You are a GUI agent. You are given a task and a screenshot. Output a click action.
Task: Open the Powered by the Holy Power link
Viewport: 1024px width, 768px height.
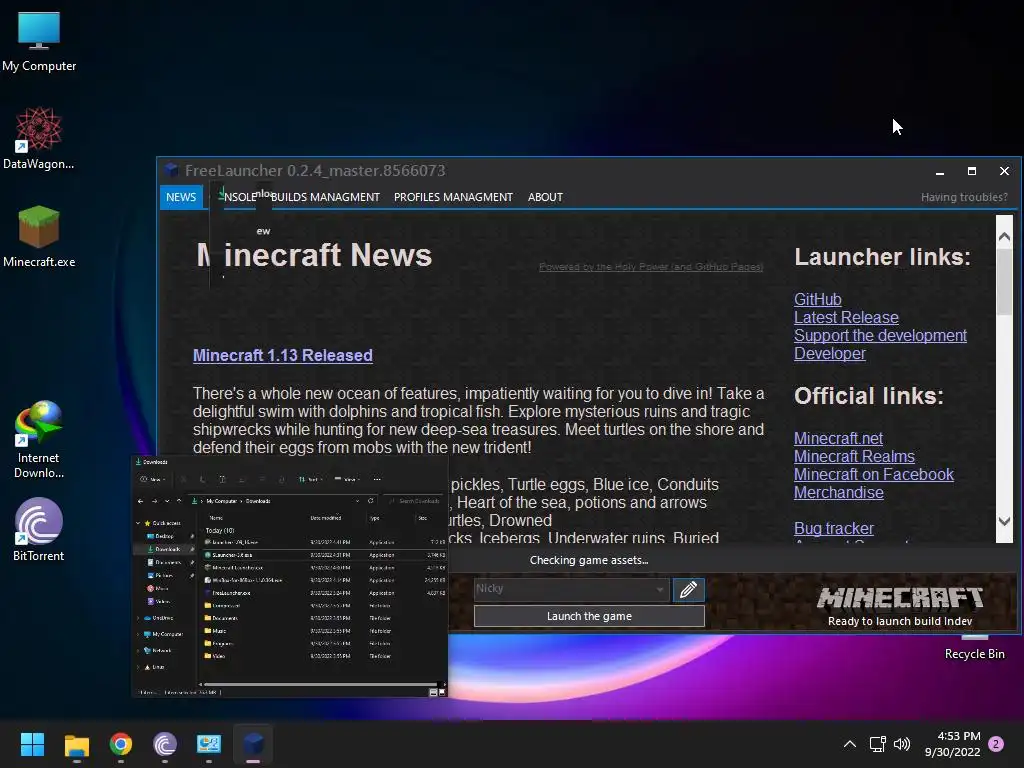651,266
